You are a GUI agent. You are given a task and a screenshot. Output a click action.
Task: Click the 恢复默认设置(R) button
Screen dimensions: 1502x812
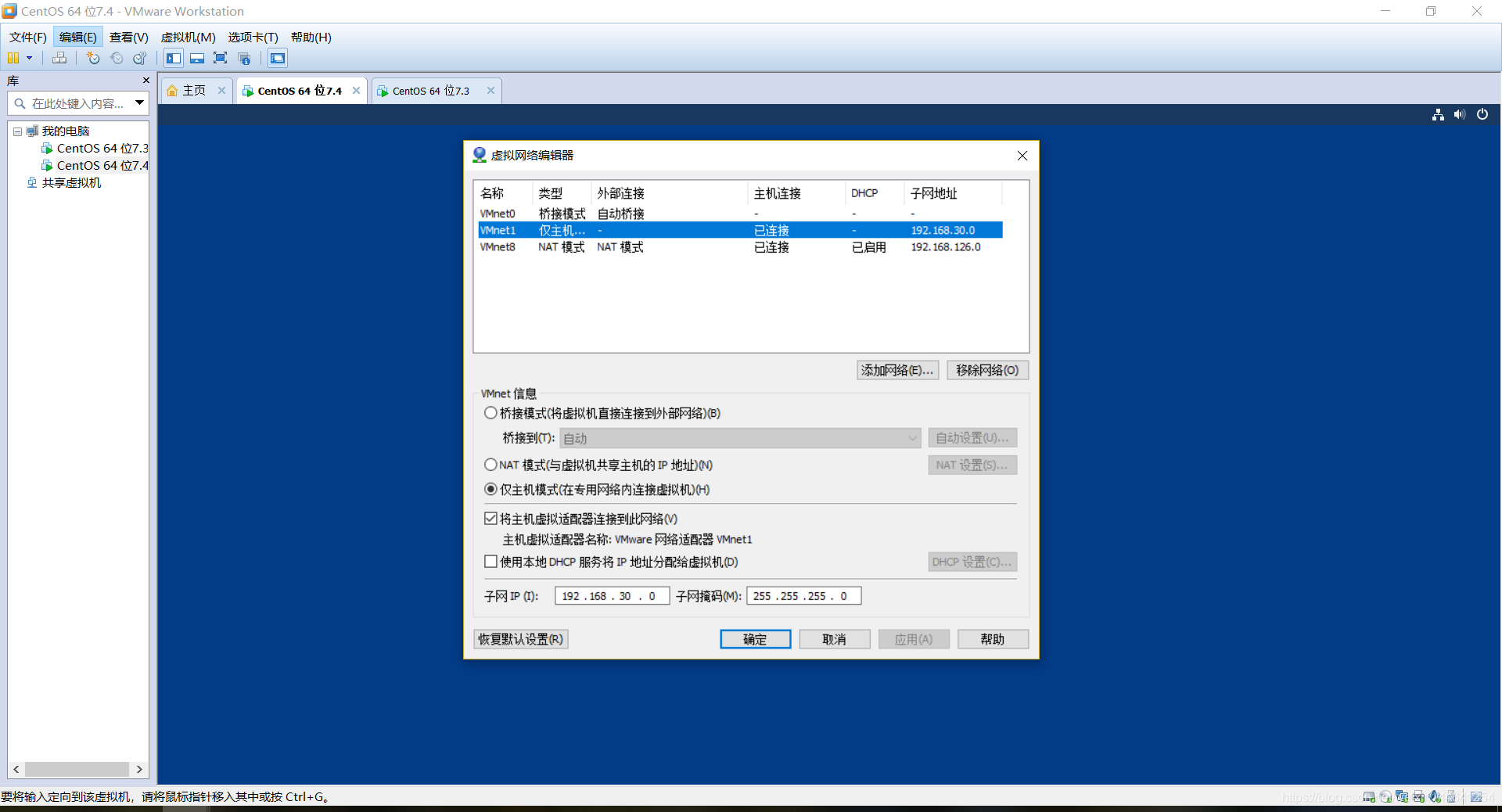tap(520, 639)
